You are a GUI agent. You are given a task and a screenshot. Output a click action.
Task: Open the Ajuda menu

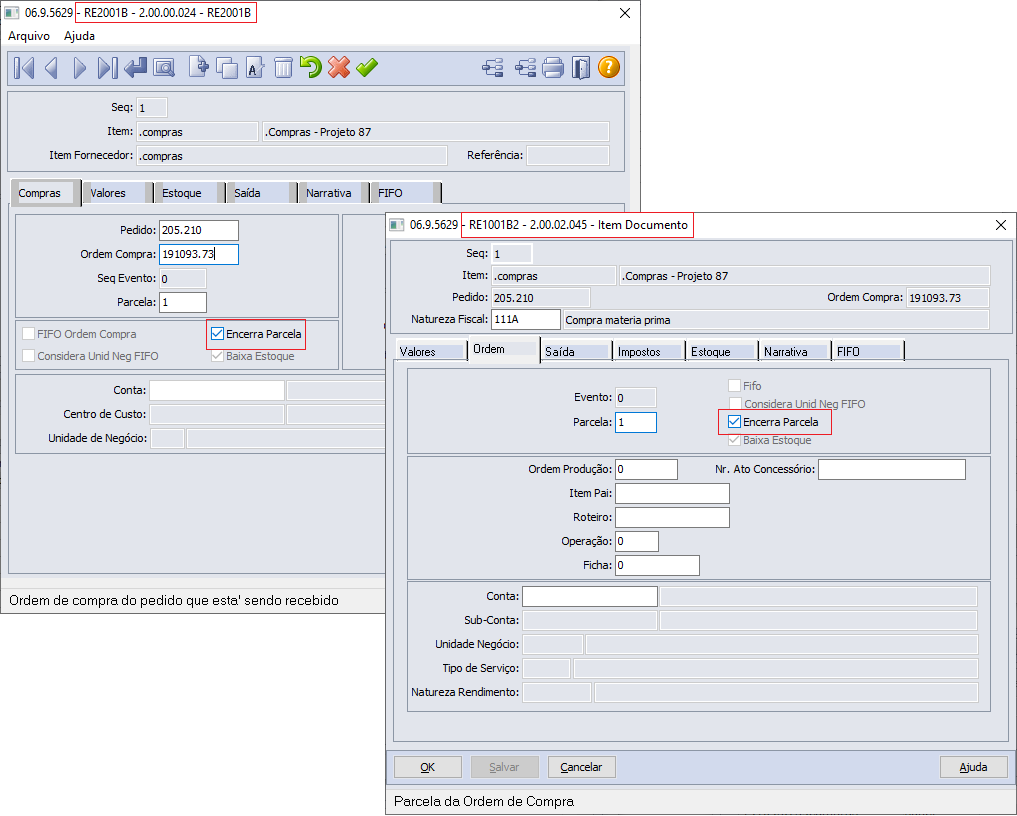[79, 36]
